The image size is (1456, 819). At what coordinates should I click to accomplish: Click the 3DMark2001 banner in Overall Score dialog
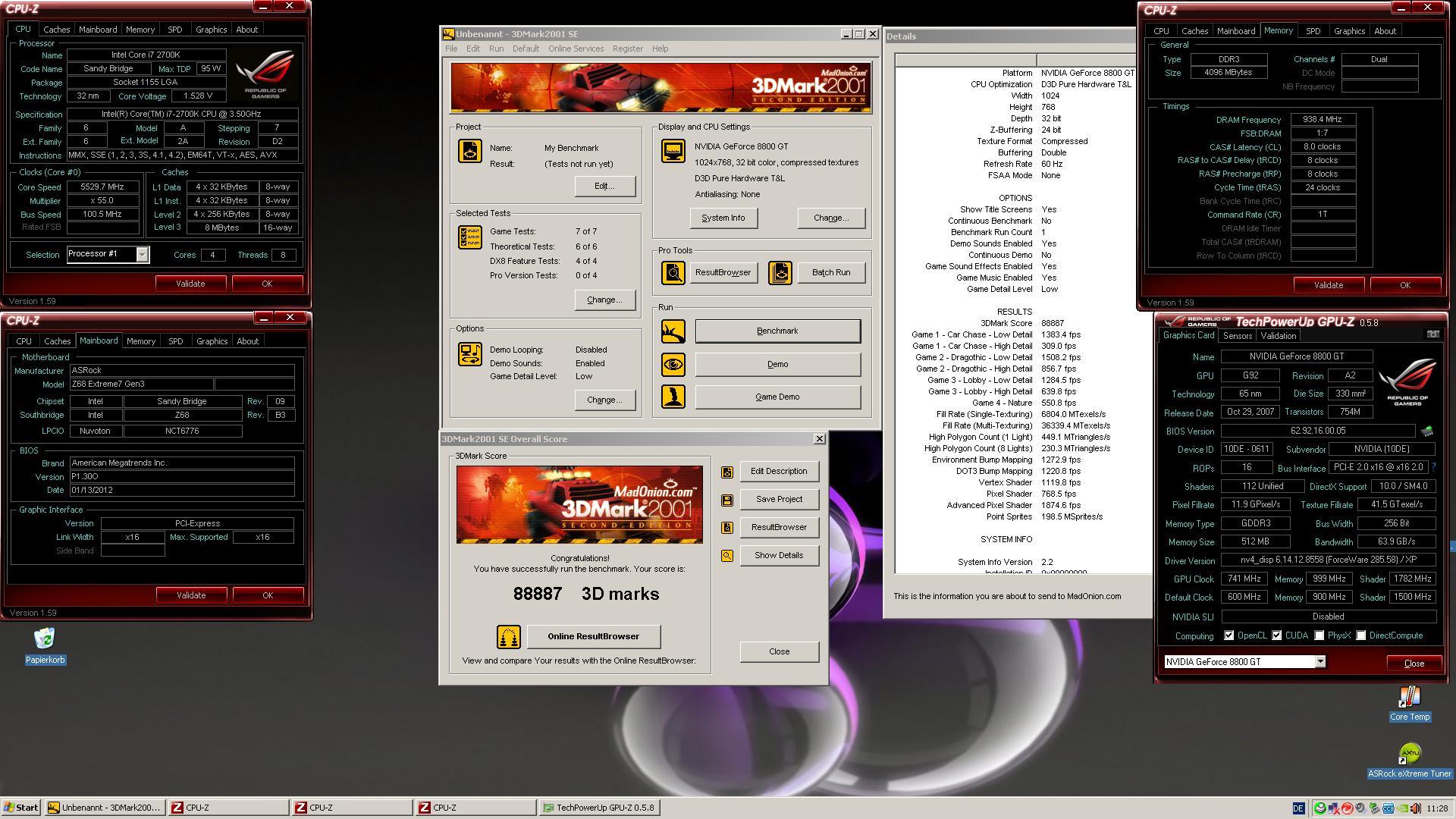point(579,504)
